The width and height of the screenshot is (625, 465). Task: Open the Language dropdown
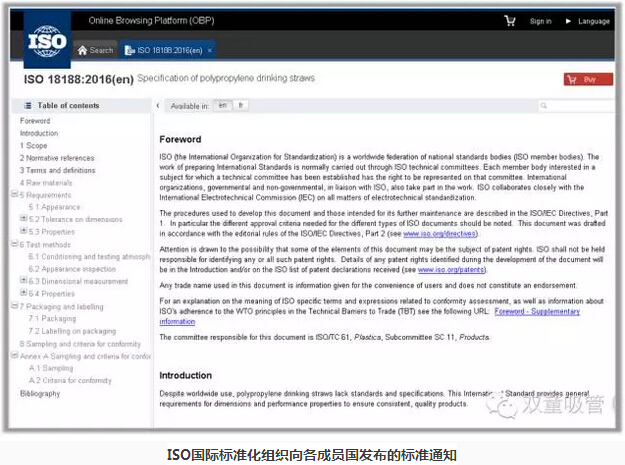click(x=588, y=21)
